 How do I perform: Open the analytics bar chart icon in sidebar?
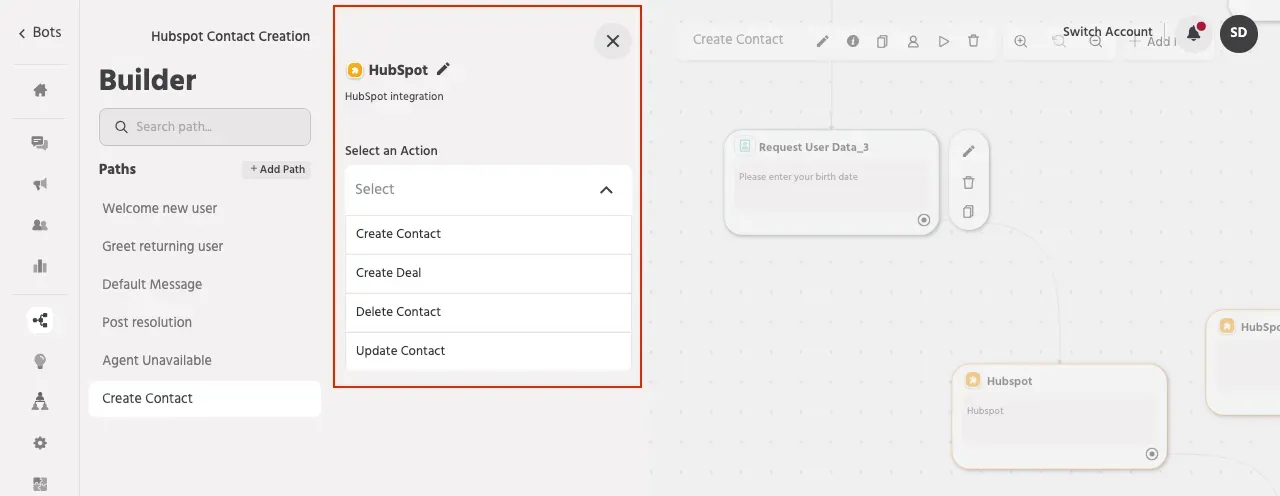[x=40, y=266]
